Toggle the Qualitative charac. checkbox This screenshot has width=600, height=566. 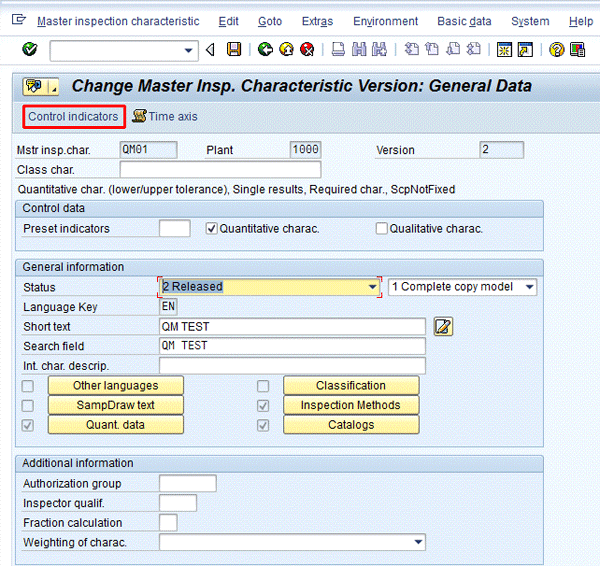(x=382, y=229)
